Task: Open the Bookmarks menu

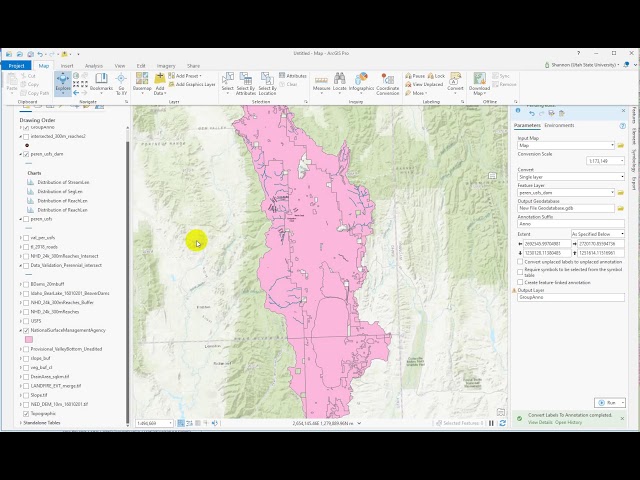Action: click(101, 83)
